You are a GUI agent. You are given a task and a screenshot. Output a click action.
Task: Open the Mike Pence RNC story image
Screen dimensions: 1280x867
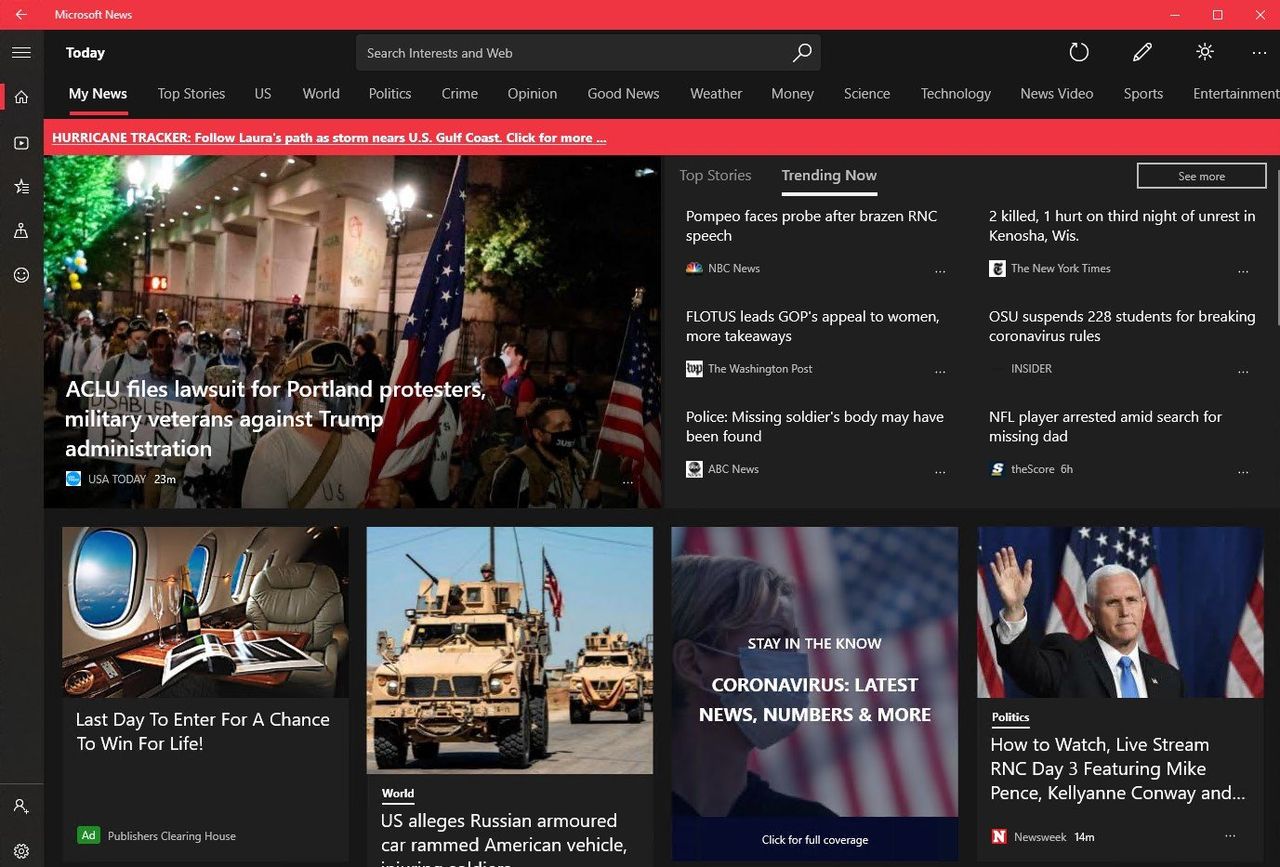pyautogui.click(x=1120, y=612)
